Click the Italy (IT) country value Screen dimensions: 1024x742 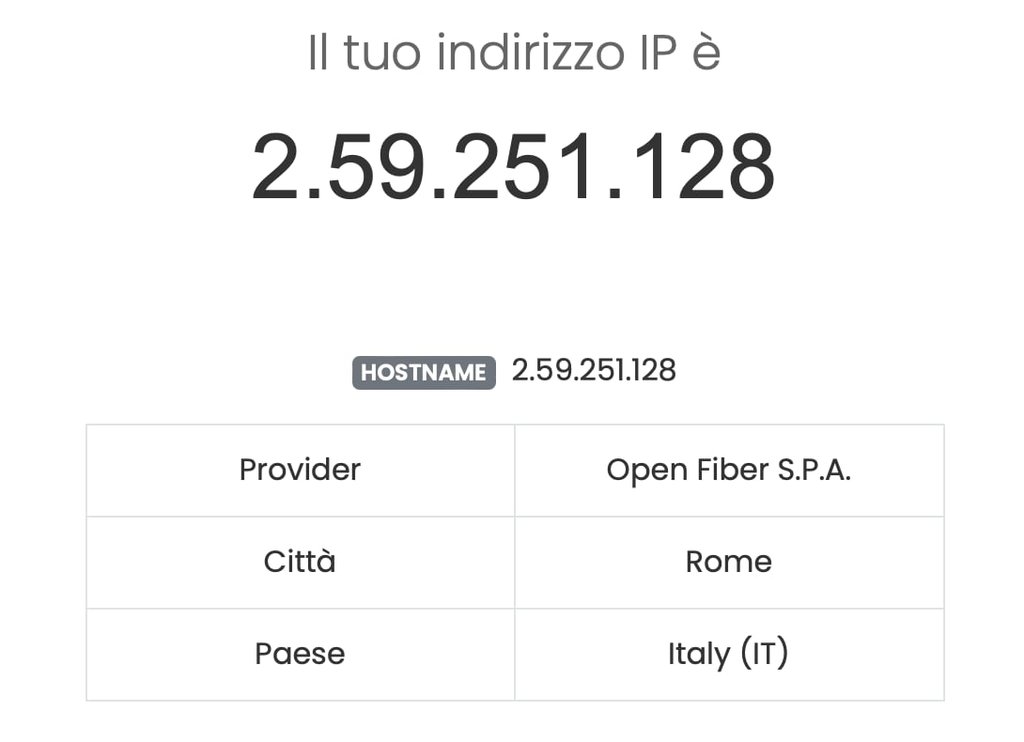tap(728, 654)
